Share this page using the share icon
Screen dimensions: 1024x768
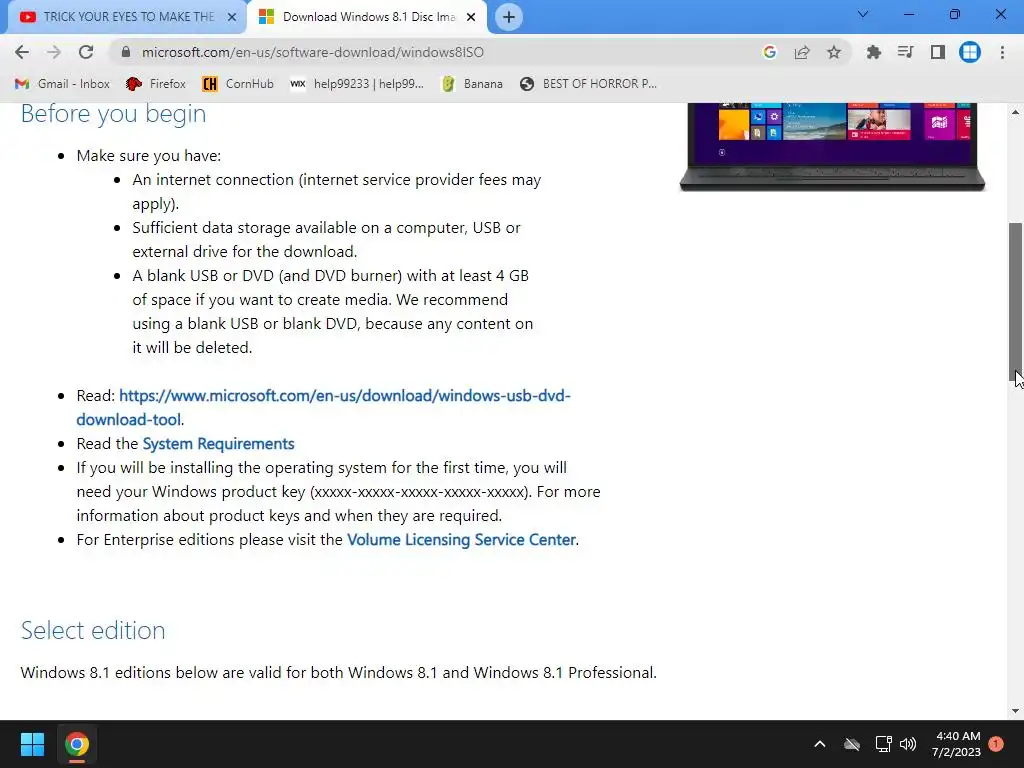pyautogui.click(x=802, y=52)
